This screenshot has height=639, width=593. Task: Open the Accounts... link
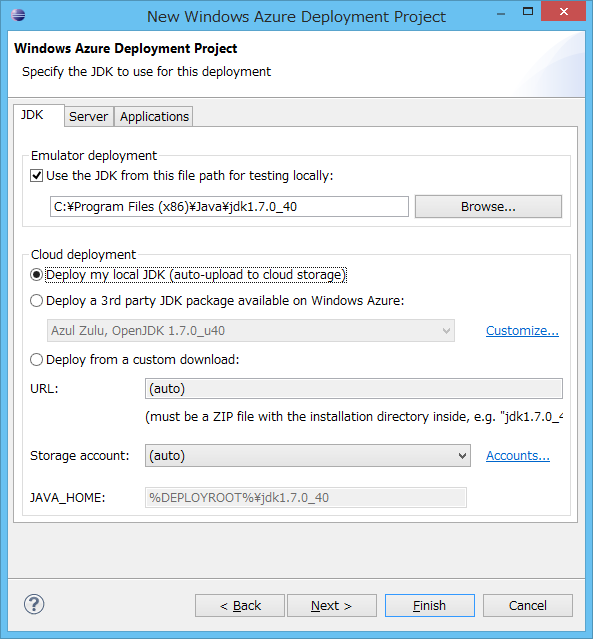point(518,456)
